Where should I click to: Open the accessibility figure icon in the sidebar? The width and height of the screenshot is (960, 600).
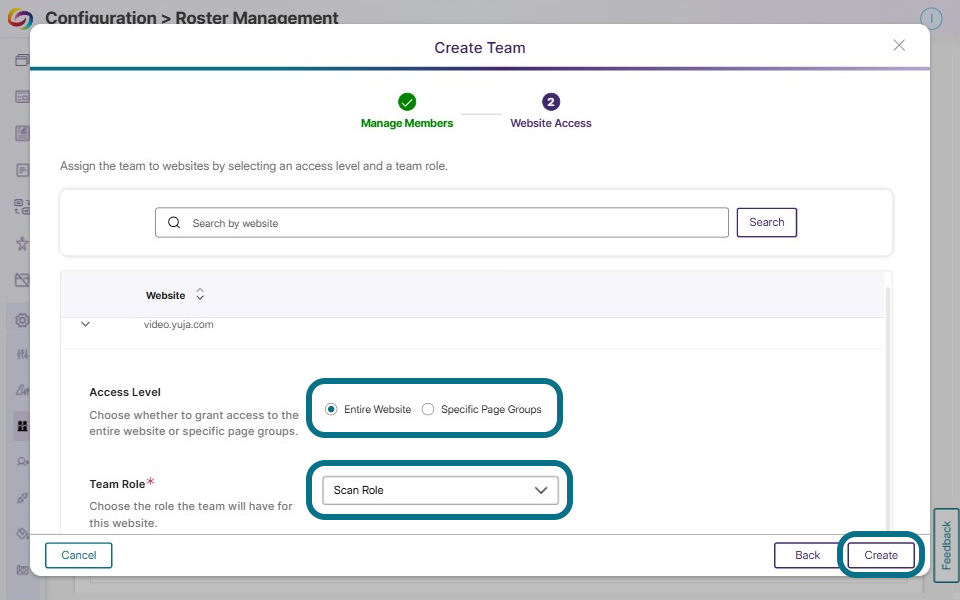click(22, 244)
